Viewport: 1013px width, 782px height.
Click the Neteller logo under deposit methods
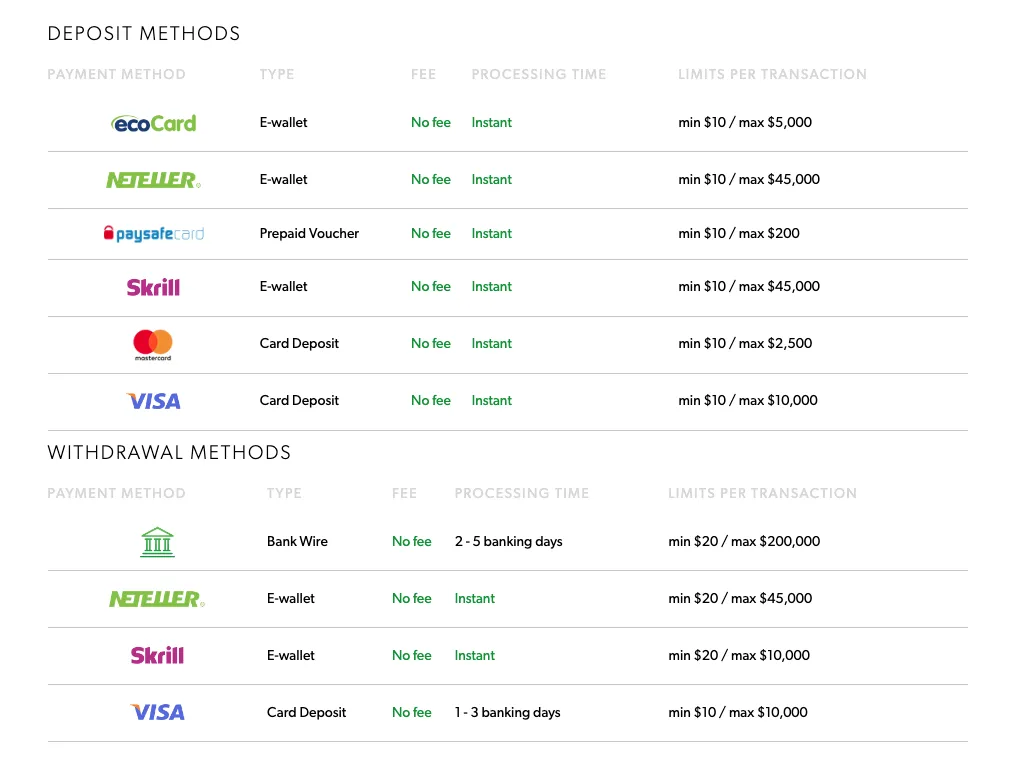tap(153, 180)
